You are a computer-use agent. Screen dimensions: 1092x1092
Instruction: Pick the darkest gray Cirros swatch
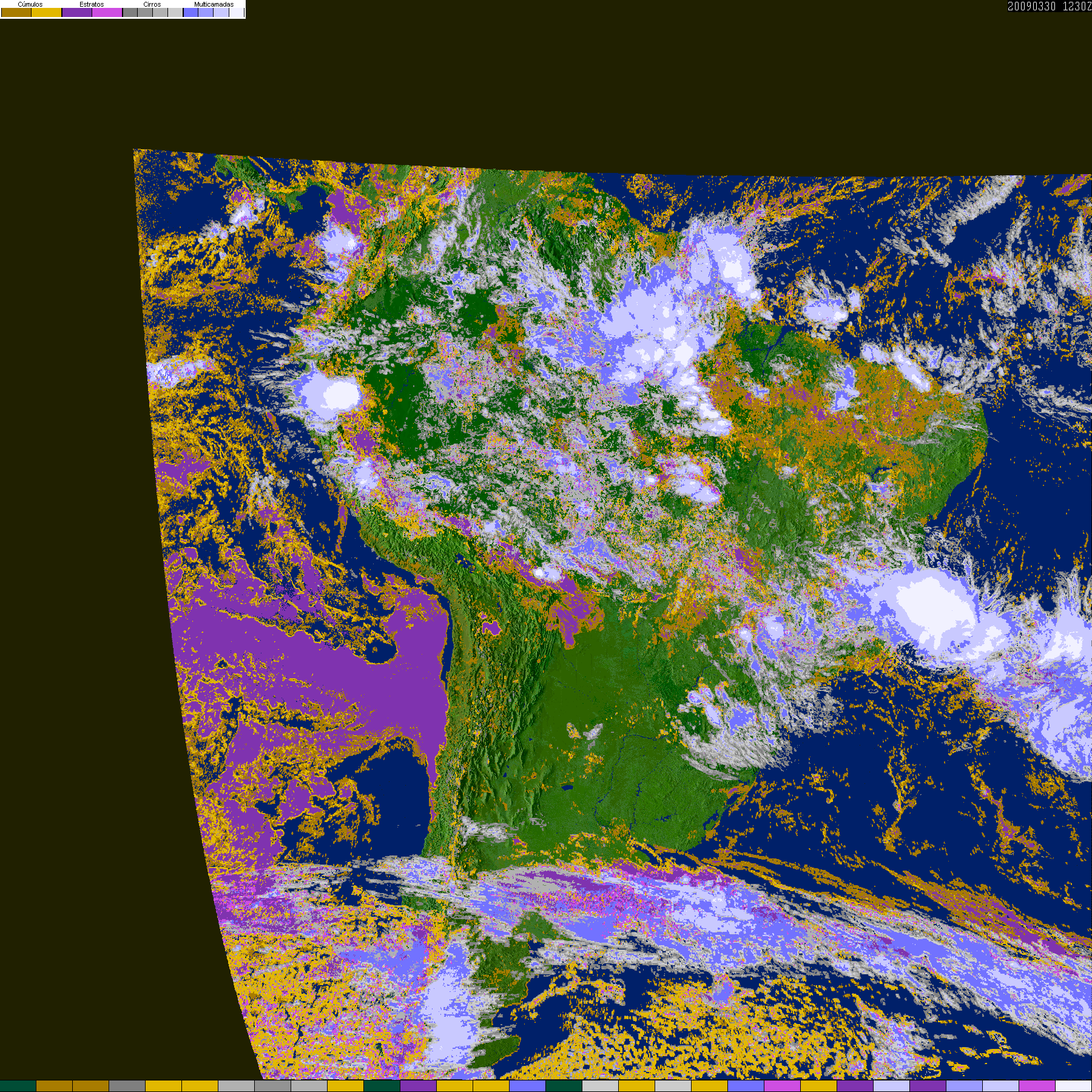(x=130, y=12)
